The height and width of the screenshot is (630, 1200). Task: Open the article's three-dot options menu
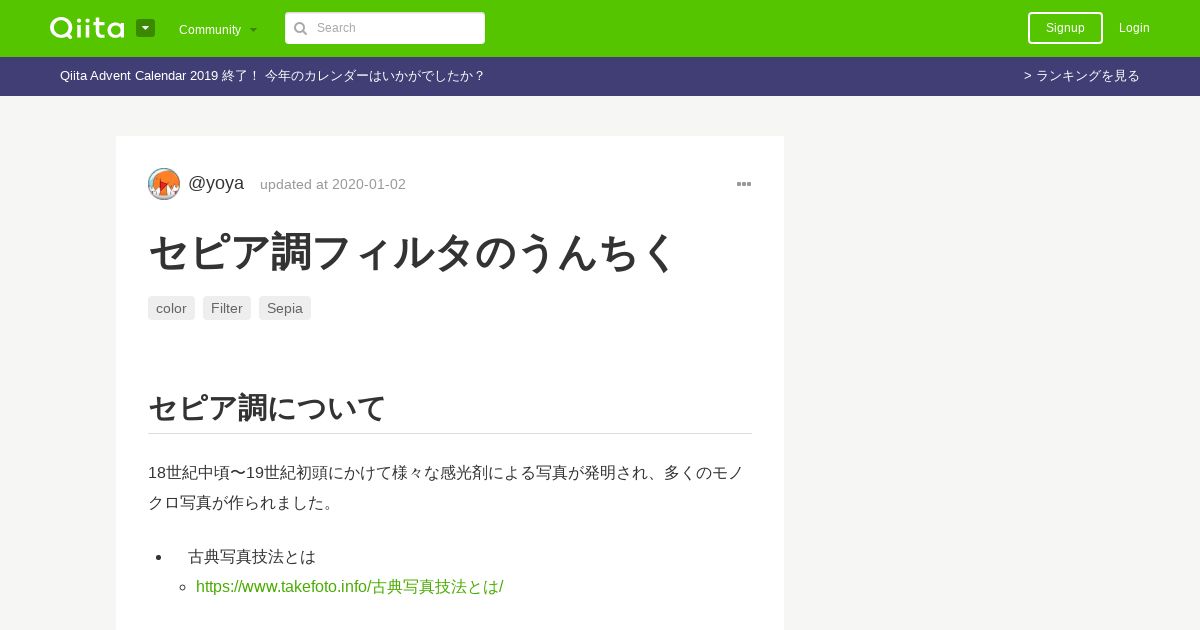[744, 184]
